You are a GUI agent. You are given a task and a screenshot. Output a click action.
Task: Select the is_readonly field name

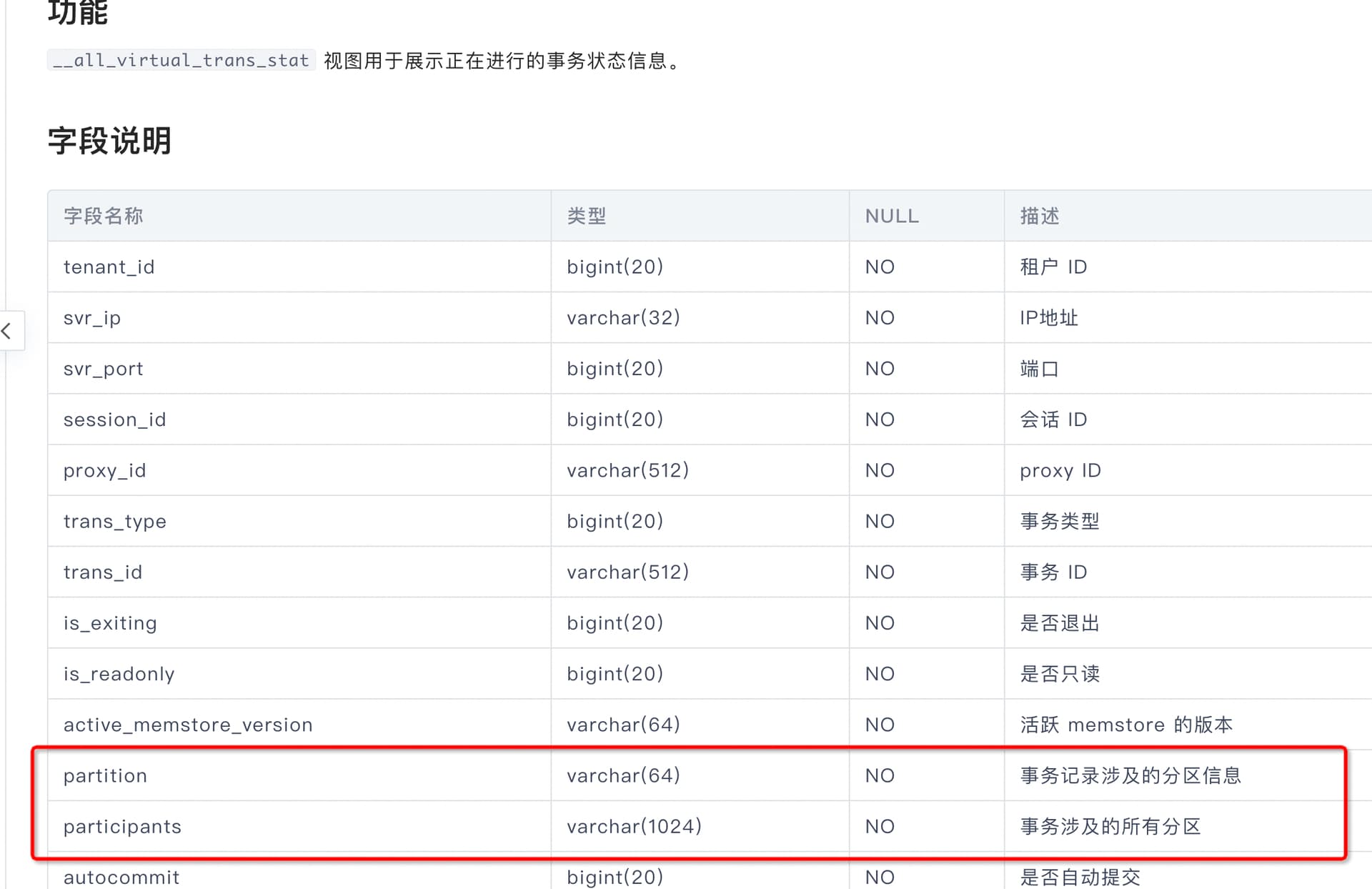119,673
